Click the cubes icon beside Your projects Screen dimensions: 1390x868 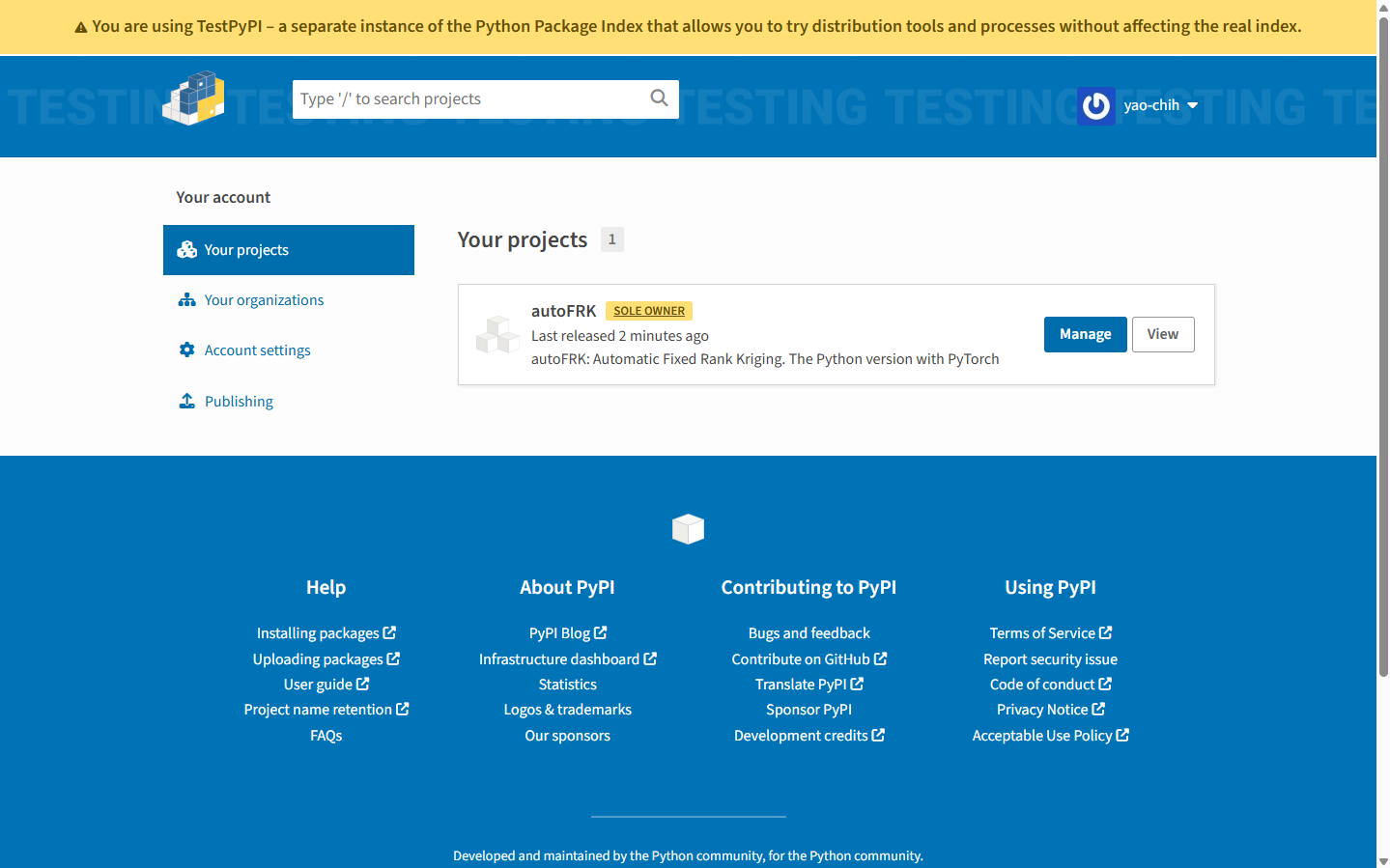coord(187,250)
